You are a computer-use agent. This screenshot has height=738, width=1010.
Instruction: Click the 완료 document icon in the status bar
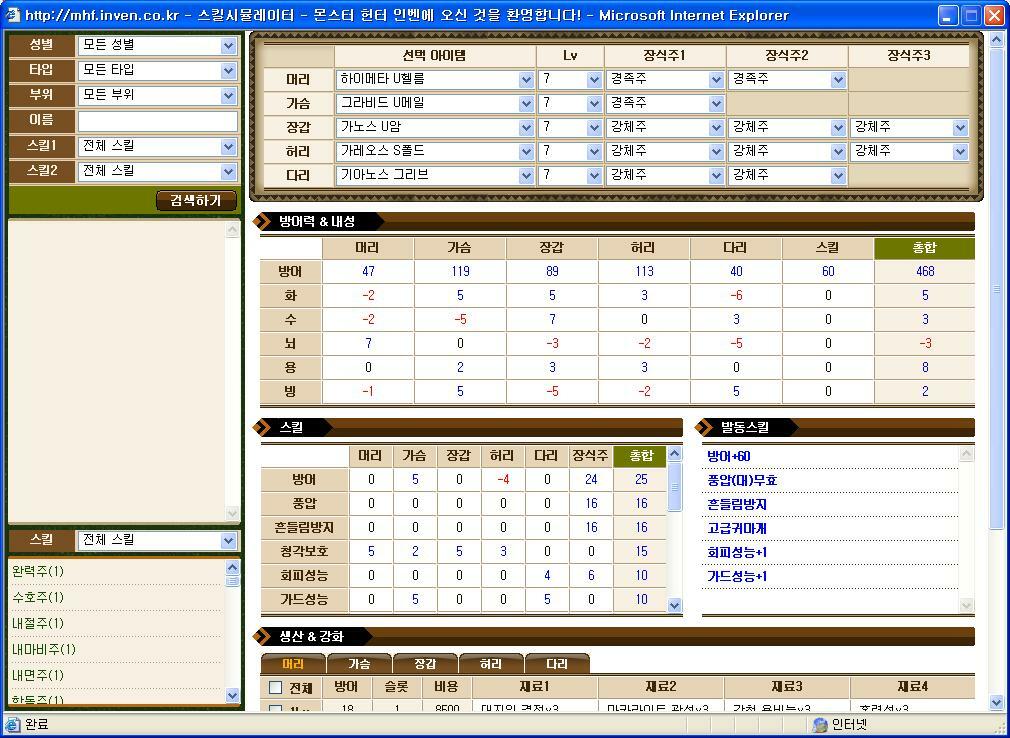(12, 723)
